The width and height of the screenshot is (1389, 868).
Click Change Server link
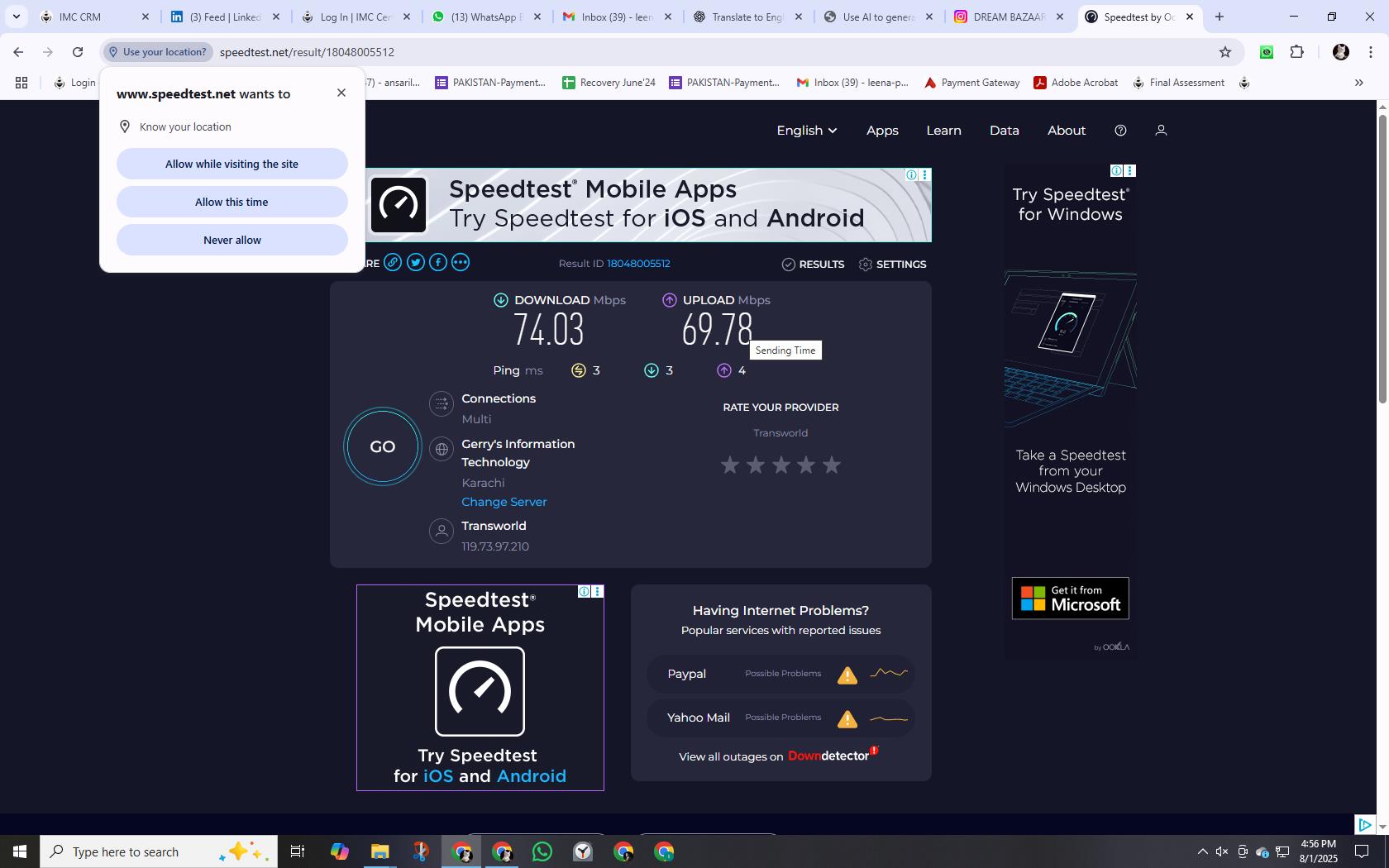click(x=504, y=502)
